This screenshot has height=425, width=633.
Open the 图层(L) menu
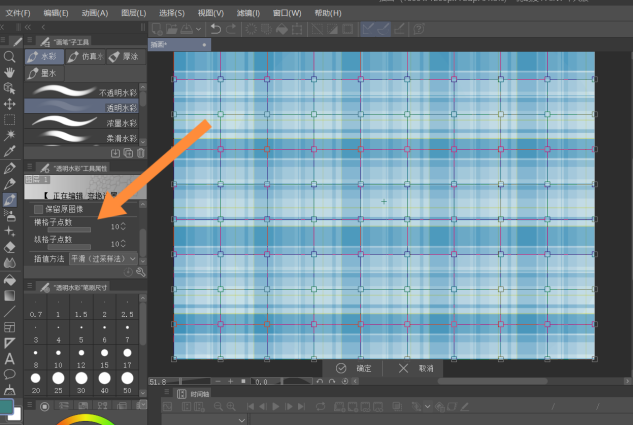(x=132, y=13)
